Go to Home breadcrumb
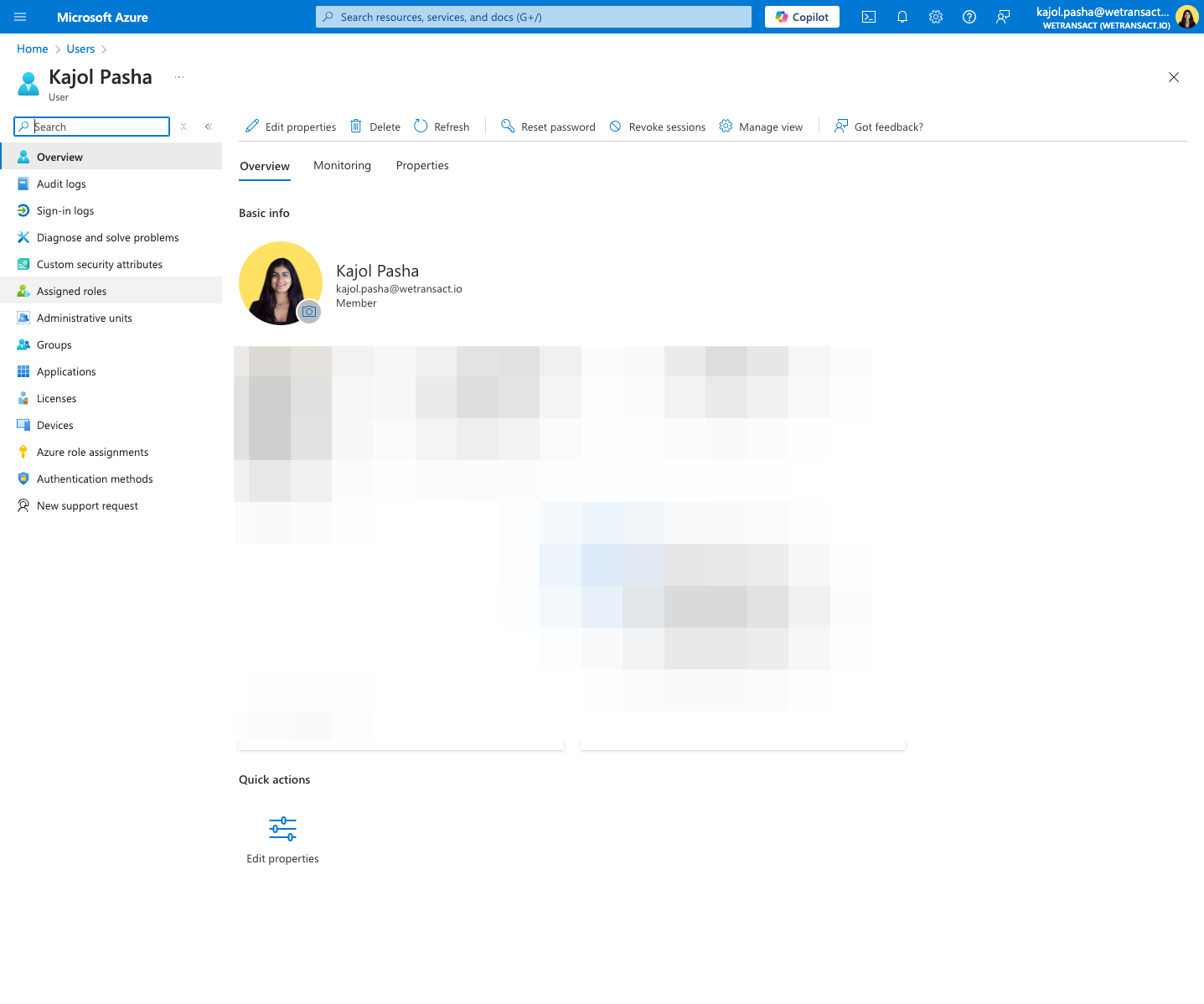1204x1004 pixels. point(33,49)
